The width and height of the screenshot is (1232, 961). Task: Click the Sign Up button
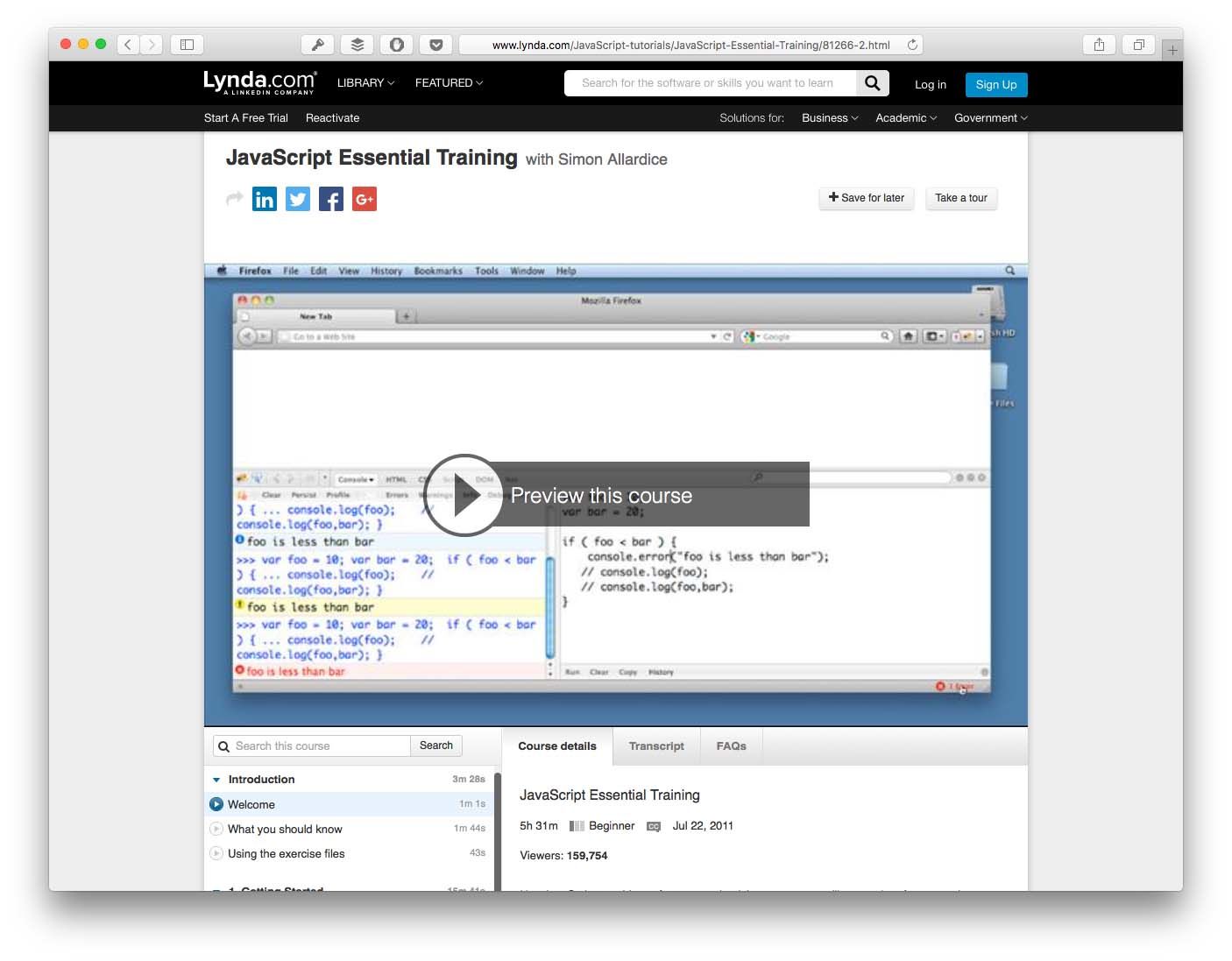point(996,85)
